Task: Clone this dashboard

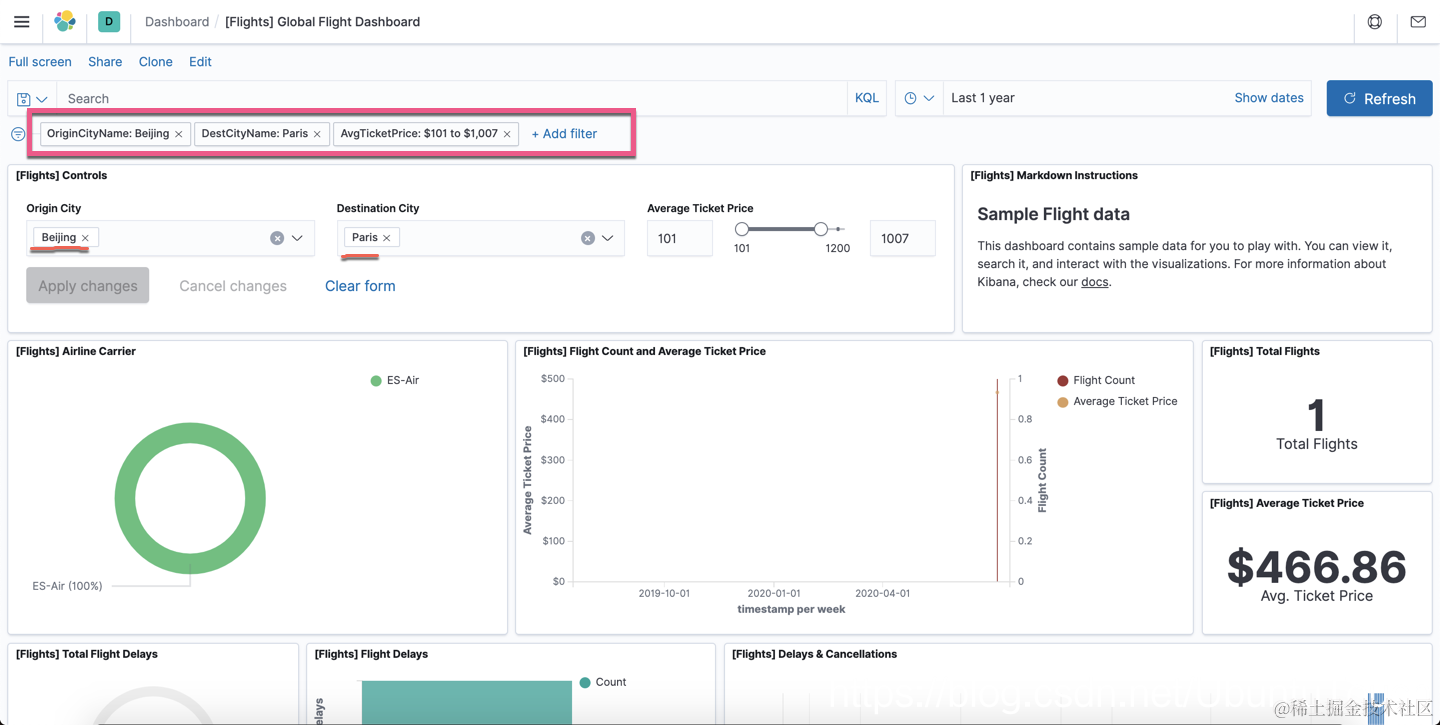Action: pyautogui.click(x=155, y=62)
